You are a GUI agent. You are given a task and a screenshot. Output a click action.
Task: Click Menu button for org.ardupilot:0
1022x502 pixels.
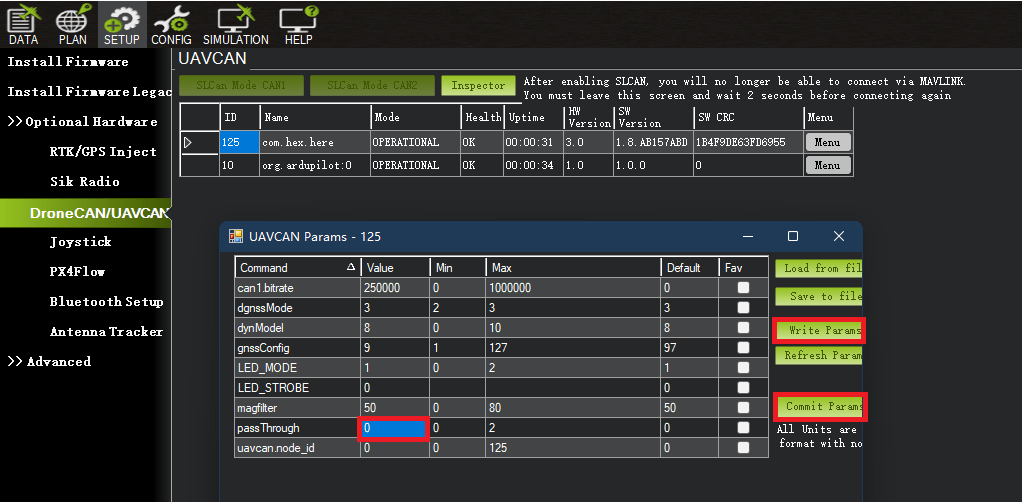click(828, 166)
